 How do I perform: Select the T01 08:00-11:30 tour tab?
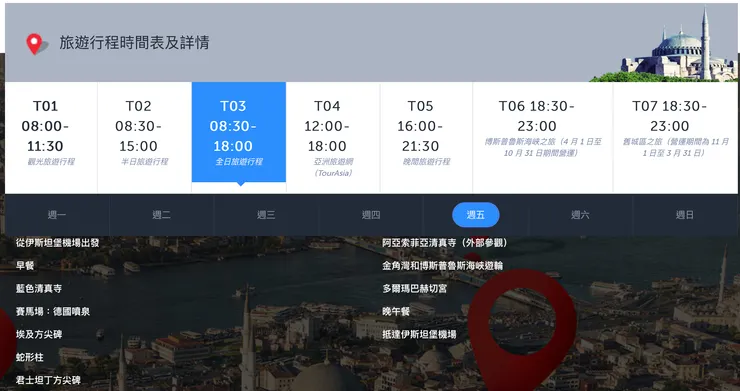tap(51, 137)
